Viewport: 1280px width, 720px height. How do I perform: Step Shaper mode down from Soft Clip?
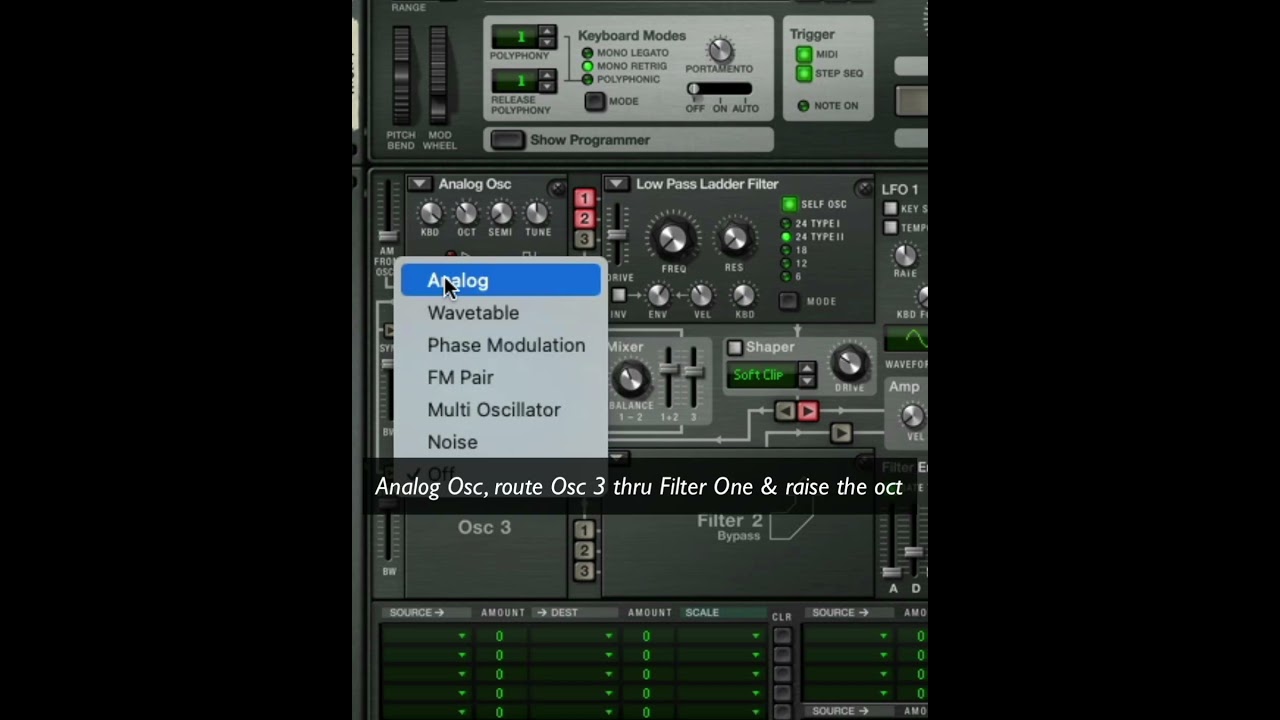pos(807,381)
